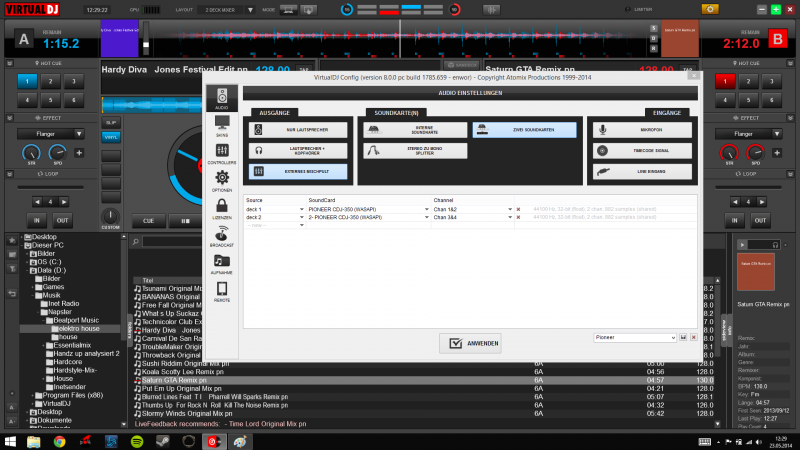Open left deck Flanger effect dropdown
Image resolution: width=800 pixels, height=450 pixels.
[79, 134]
